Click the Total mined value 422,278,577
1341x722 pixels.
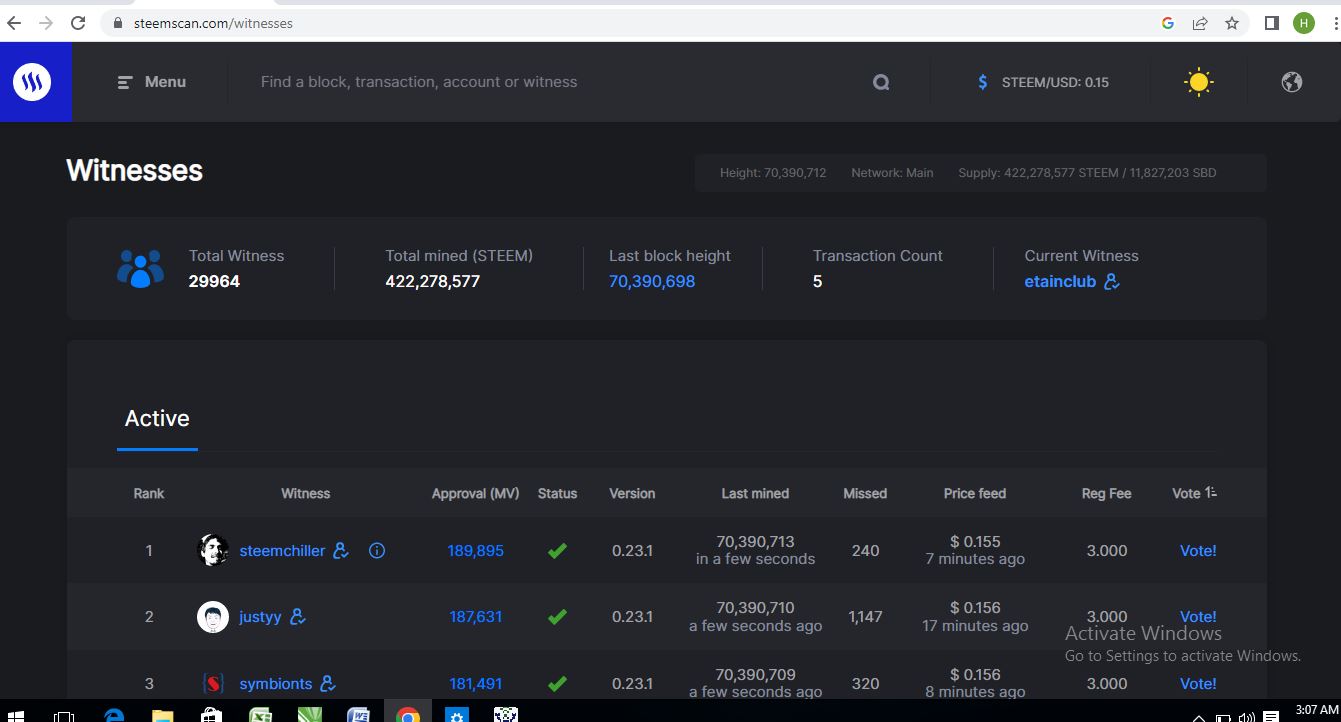pyautogui.click(x=433, y=281)
